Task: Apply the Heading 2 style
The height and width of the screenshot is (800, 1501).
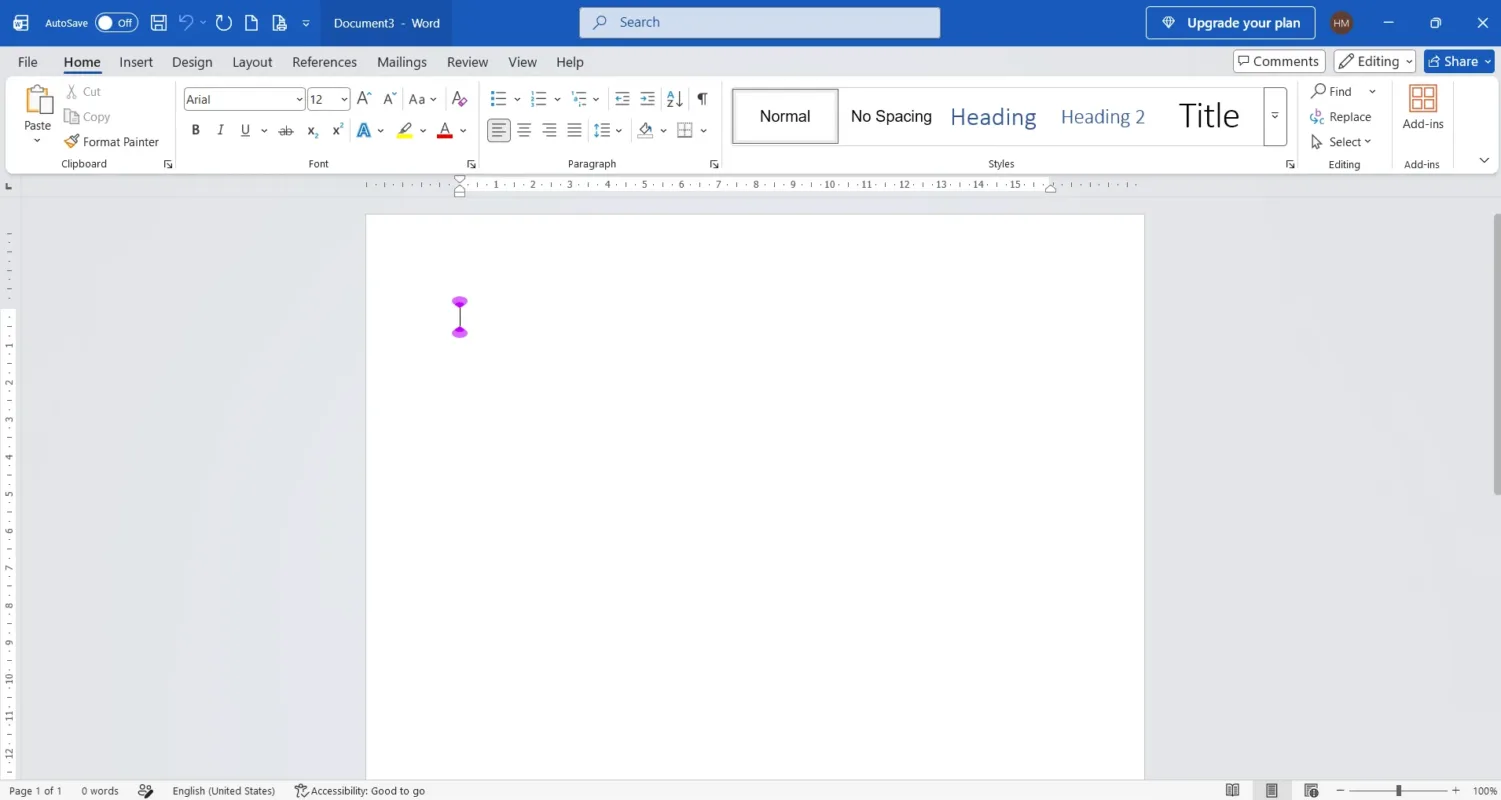Action: point(1102,116)
